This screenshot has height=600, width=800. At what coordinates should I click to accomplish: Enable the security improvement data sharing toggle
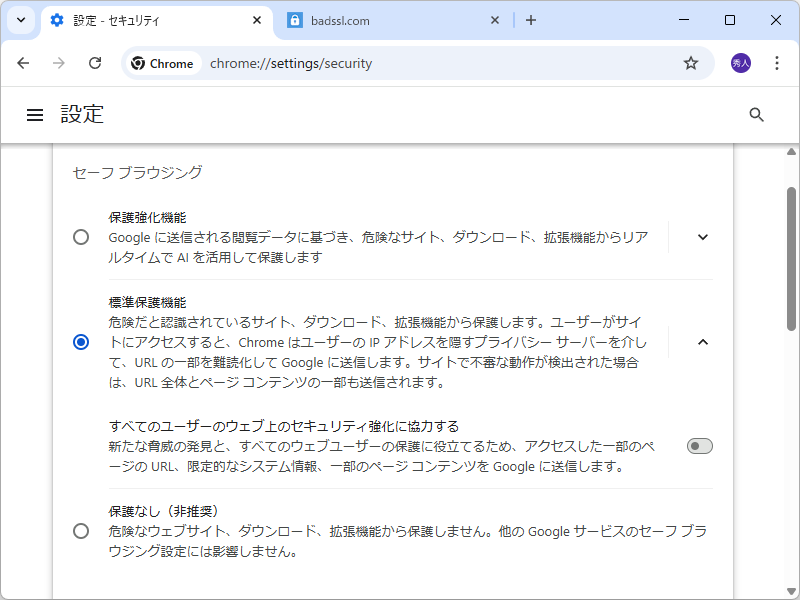(699, 445)
